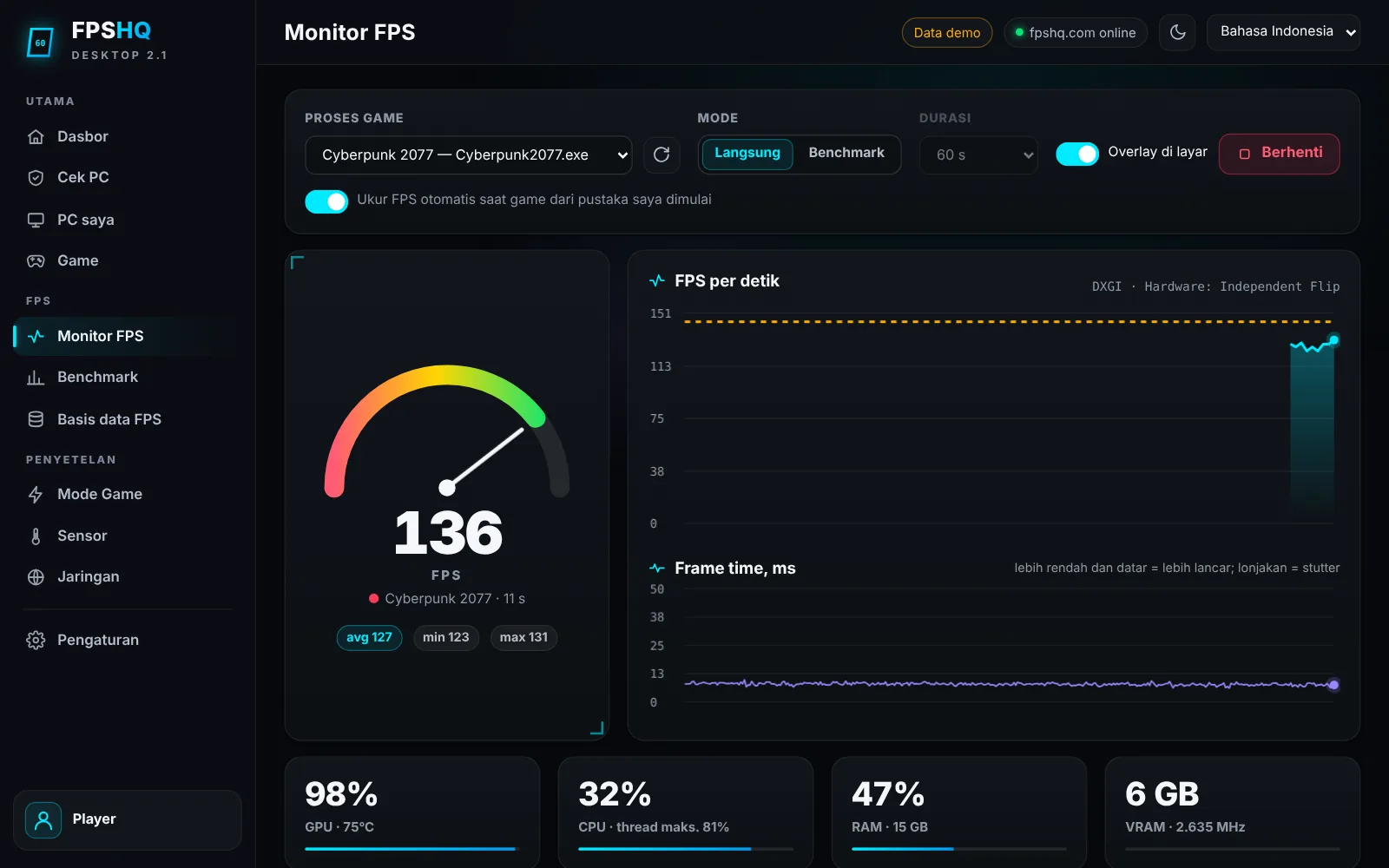Click the GPU 98% usage bar
The width and height of the screenshot is (1389, 868).
[412, 849]
